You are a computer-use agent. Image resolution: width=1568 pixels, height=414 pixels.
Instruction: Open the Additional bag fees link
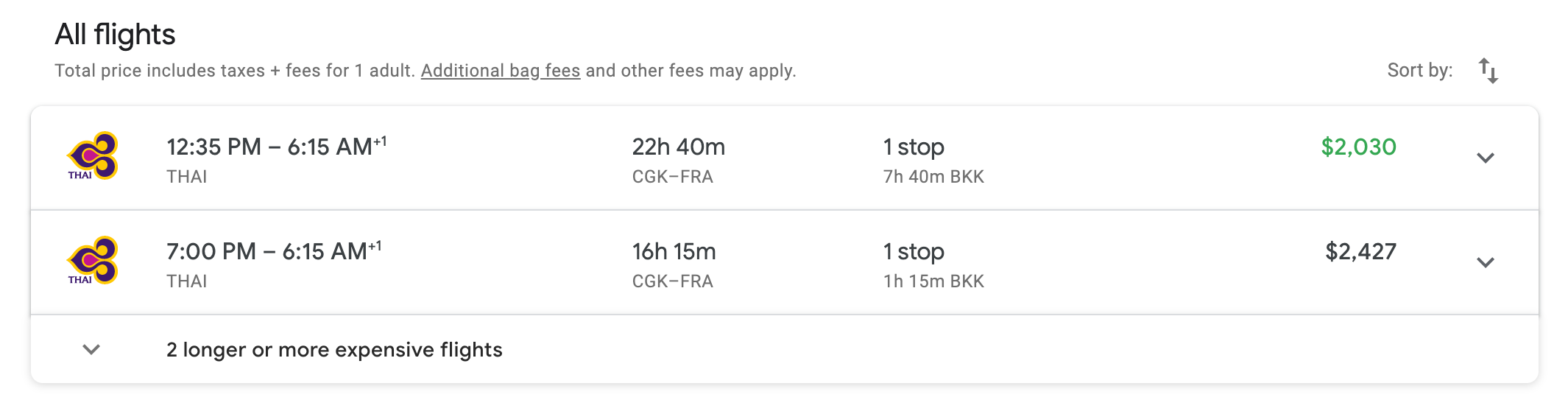point(501,71)
